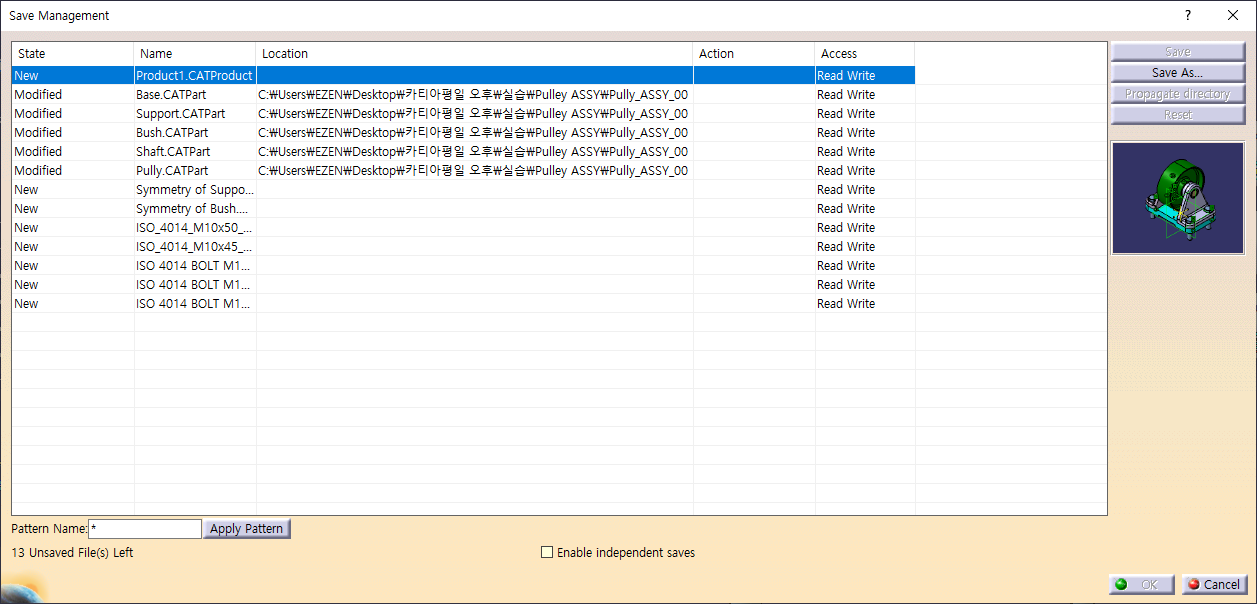Select the Support.CATPart row

463,113
